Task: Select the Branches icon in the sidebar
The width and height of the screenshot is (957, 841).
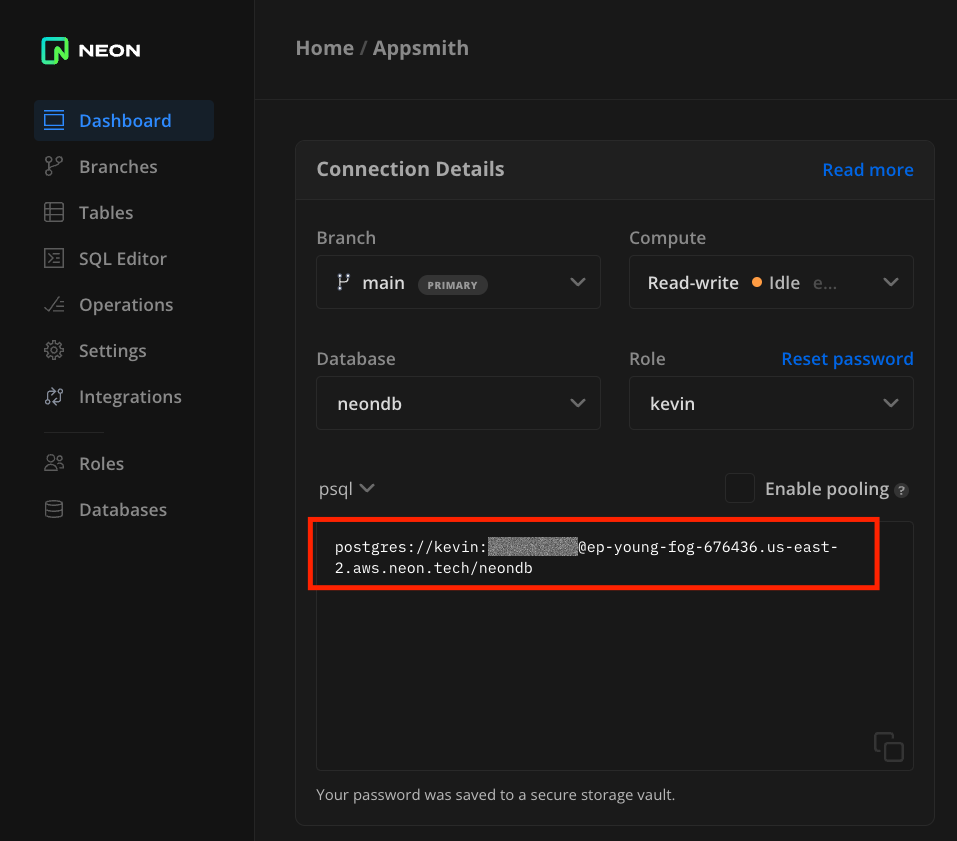Action: (x=54, y=166)
